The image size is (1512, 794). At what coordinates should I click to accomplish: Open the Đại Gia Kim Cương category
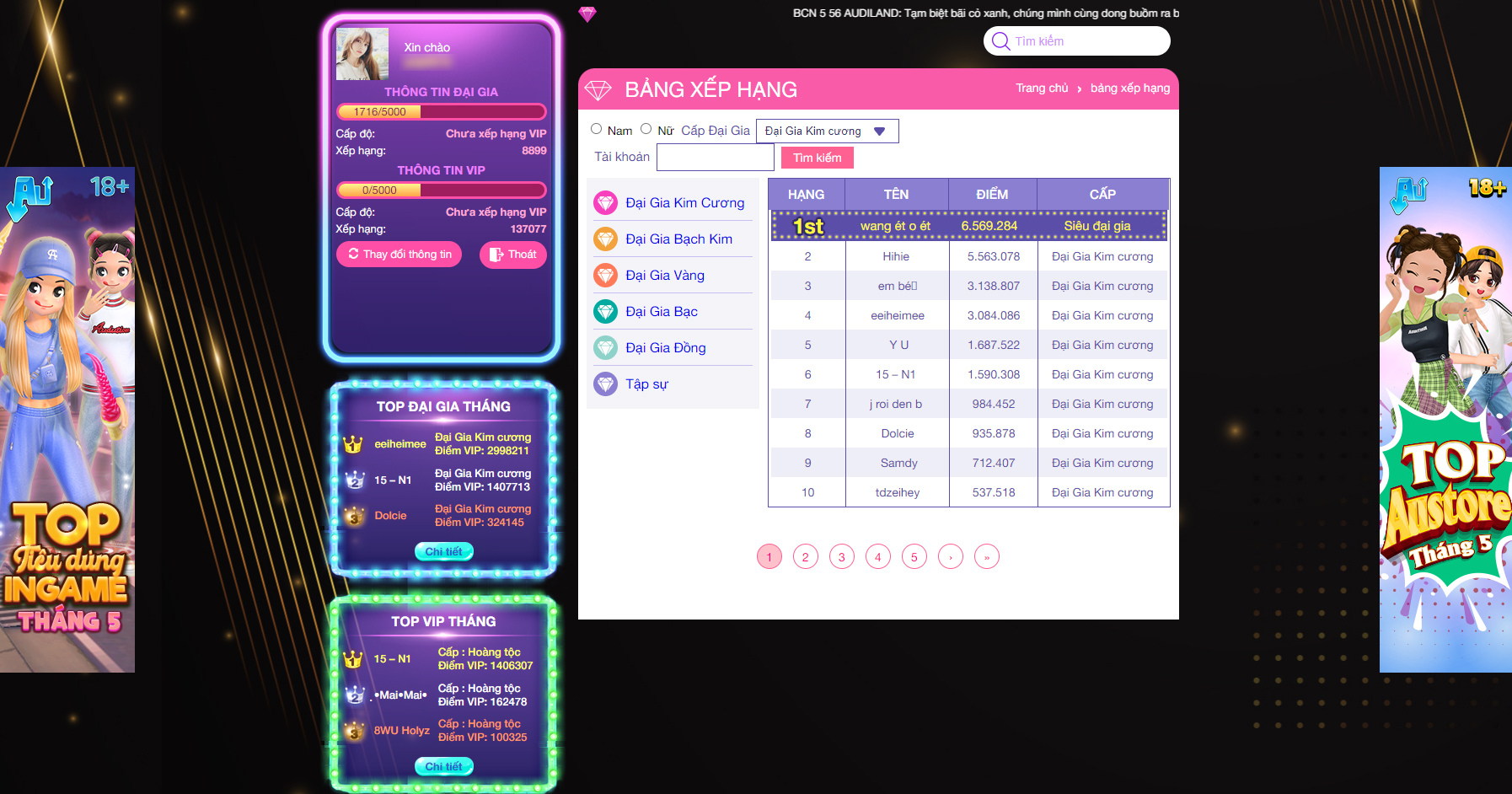pyautogui.click(x=685, y=203)
